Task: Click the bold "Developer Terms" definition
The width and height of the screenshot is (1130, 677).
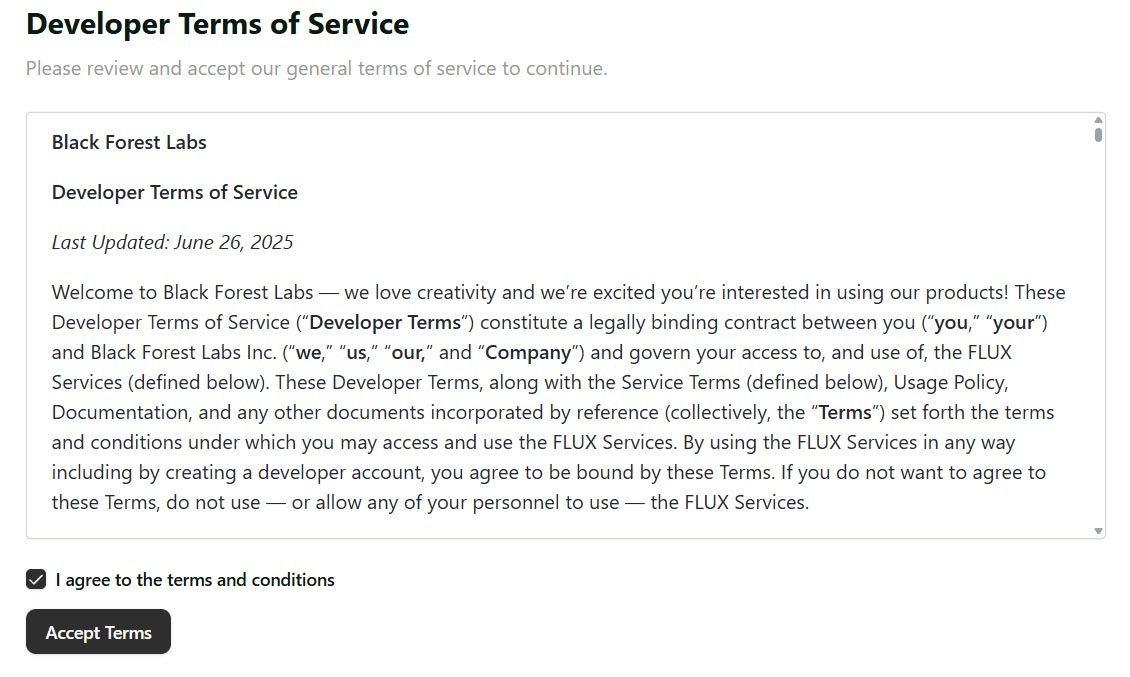Action: 385,323
